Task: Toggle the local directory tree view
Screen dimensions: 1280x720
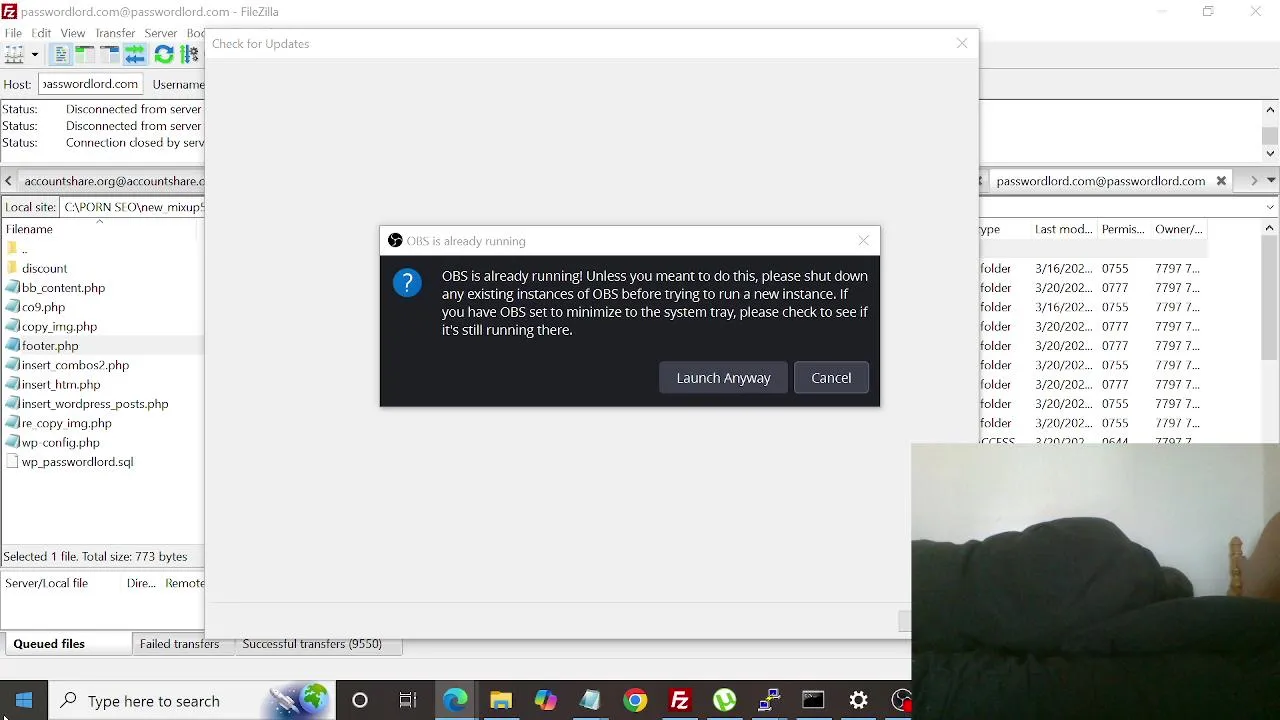Action: click(x=85, y=55)
